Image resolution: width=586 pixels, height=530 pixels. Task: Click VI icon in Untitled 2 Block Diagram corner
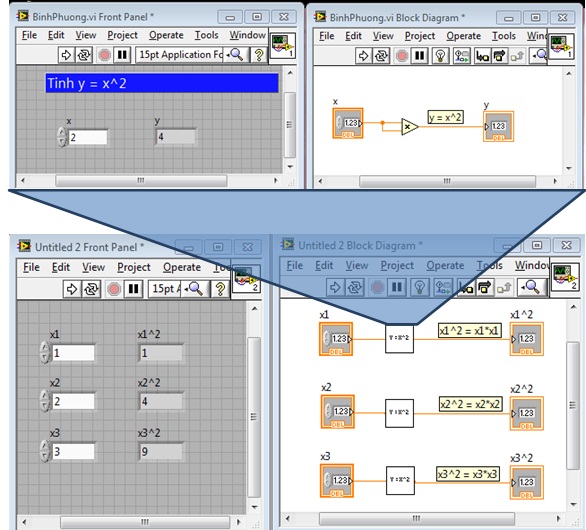tap(565, 278)
